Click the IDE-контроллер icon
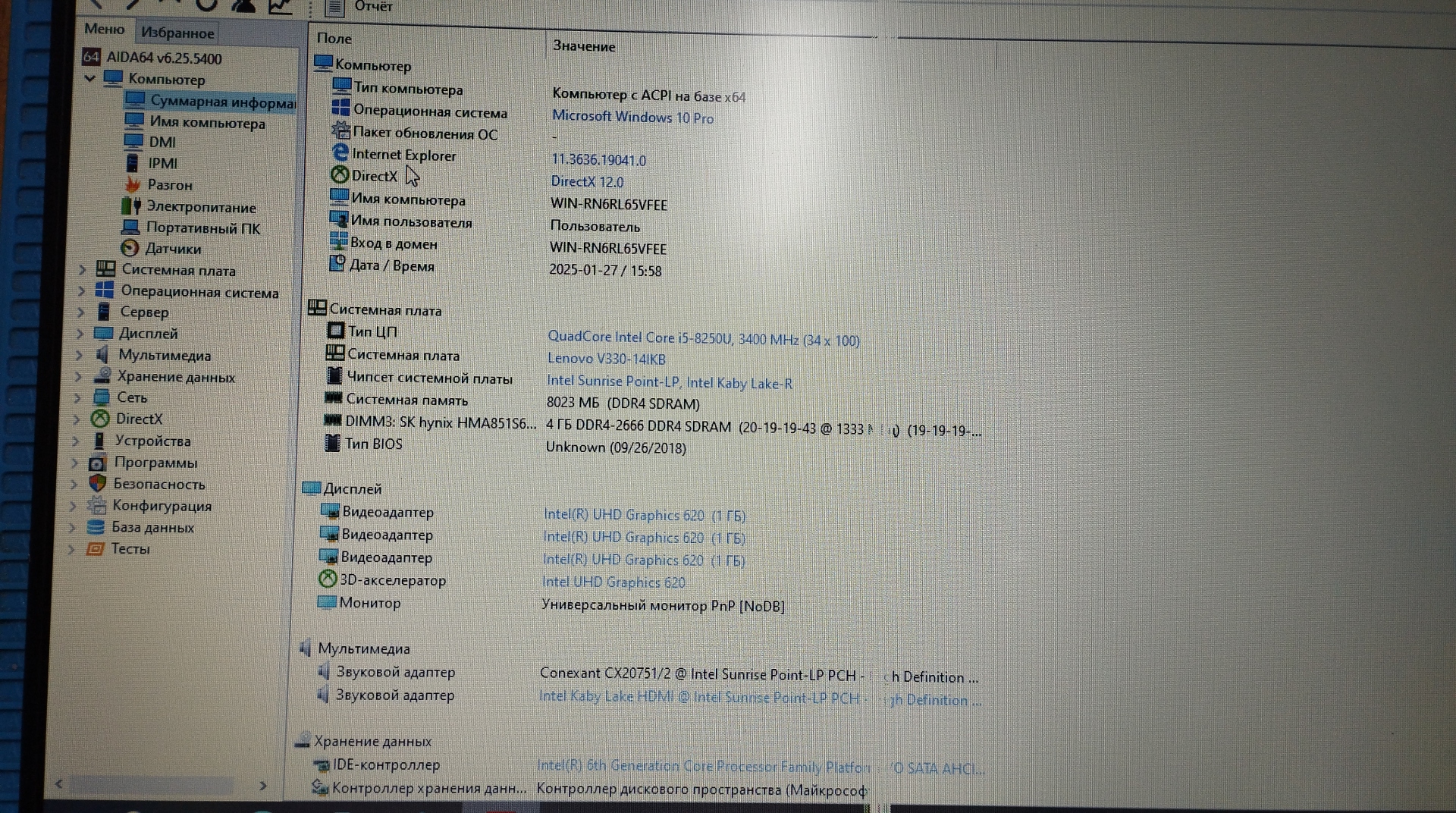The height and width of the screenshot is (813, 1456). tap(321, 765)
